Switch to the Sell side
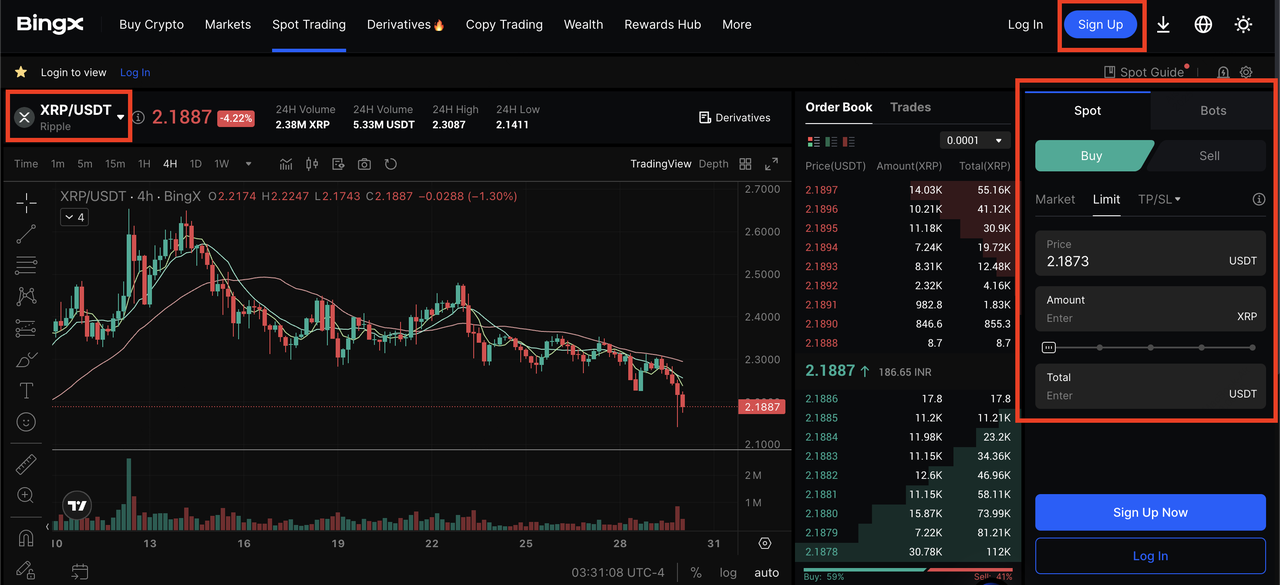The image size is (1280, 585). point(1209,155)
